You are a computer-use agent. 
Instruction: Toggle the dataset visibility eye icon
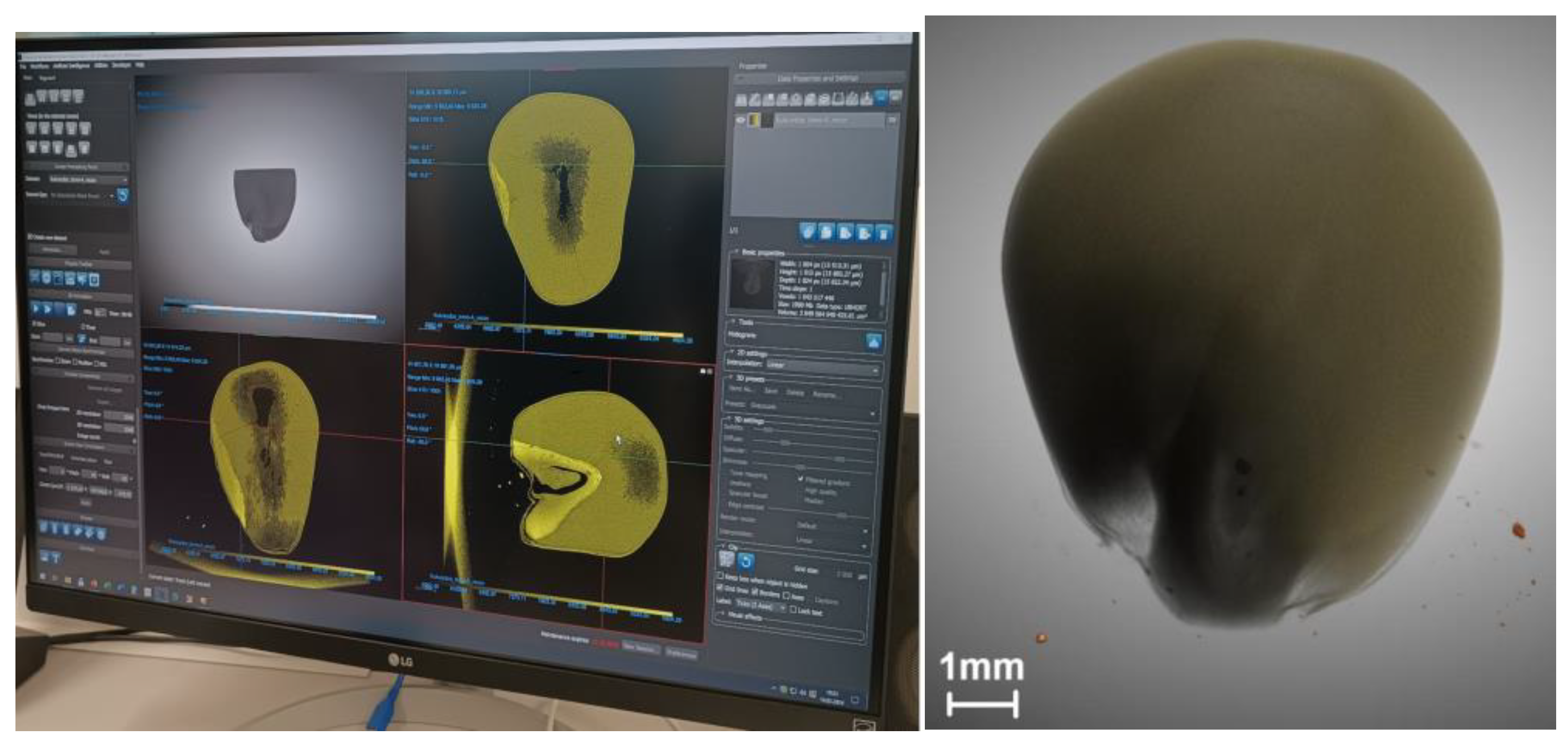741,120
